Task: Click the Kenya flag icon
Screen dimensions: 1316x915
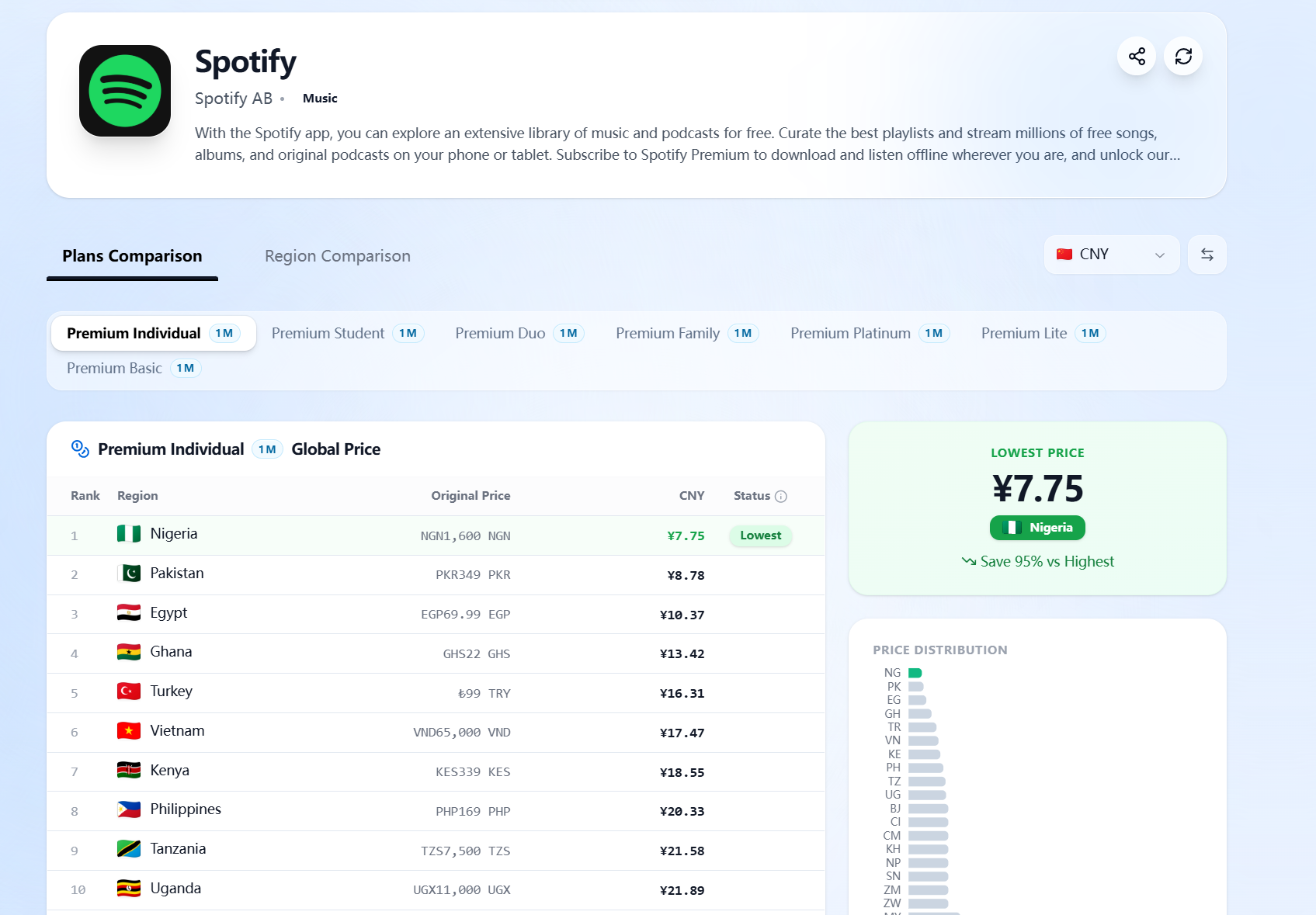Action: coord(129,771)
